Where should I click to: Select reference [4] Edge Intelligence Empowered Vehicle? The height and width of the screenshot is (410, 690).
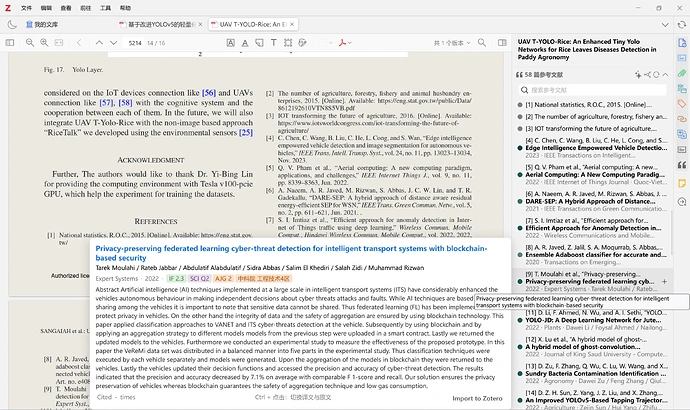coord(592,148)
